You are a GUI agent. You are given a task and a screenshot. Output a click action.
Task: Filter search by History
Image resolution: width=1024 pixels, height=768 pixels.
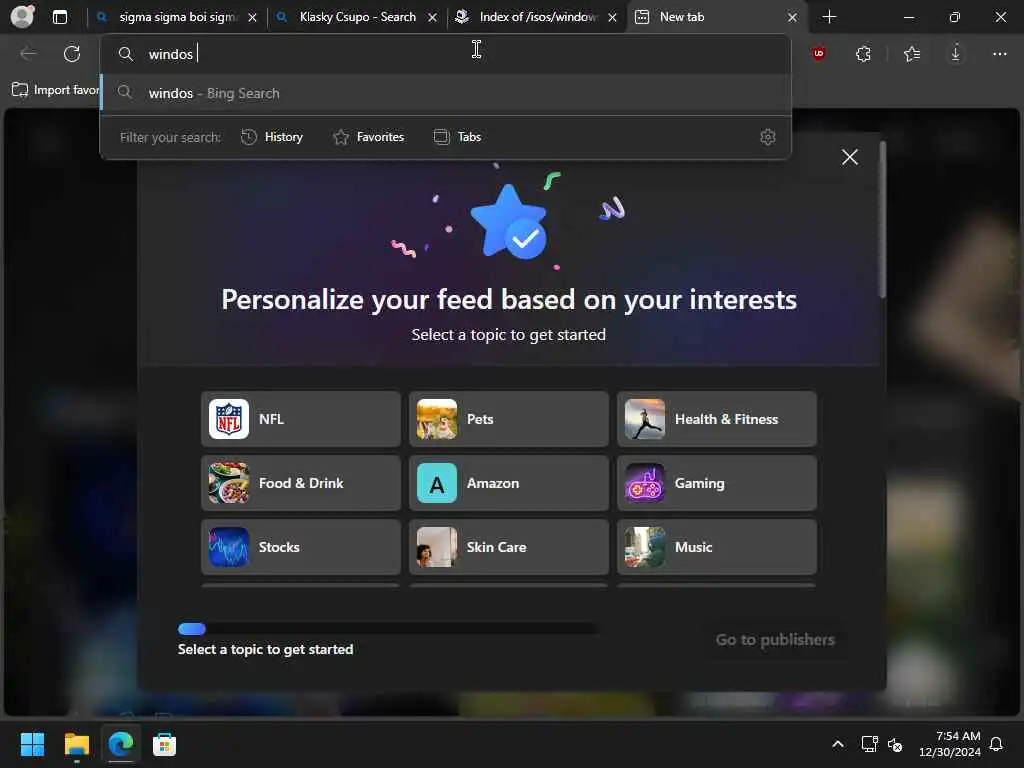[x=272, y=137]
